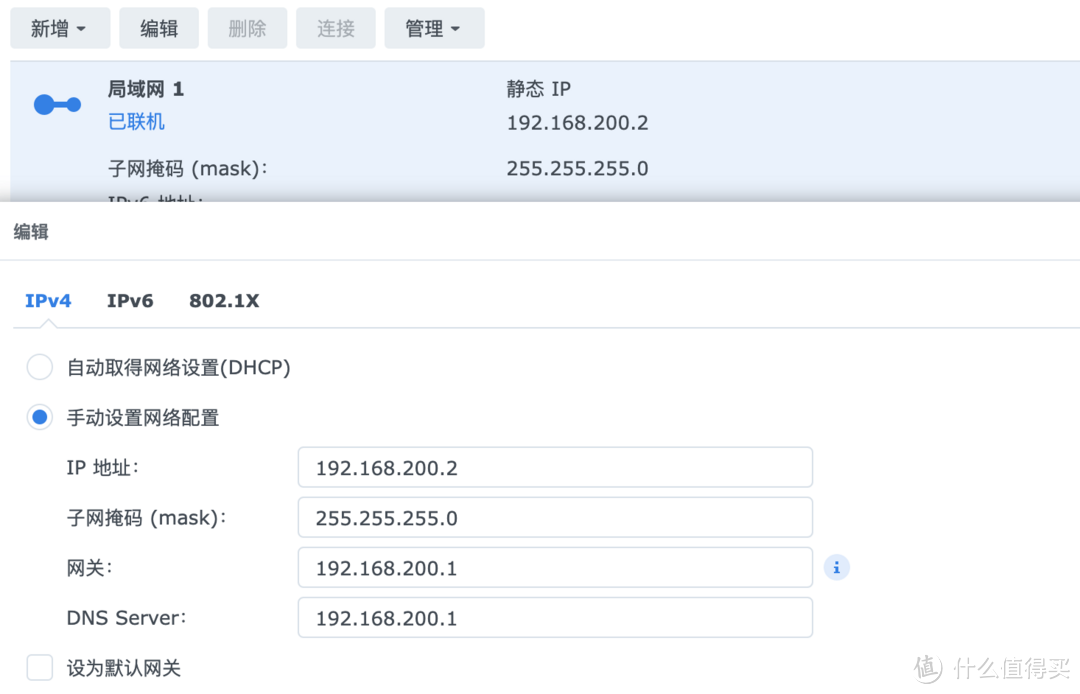Select automatic DHCP network configuration radio
This screenshot has height=694, width=1080.
(x=40, y=368)
